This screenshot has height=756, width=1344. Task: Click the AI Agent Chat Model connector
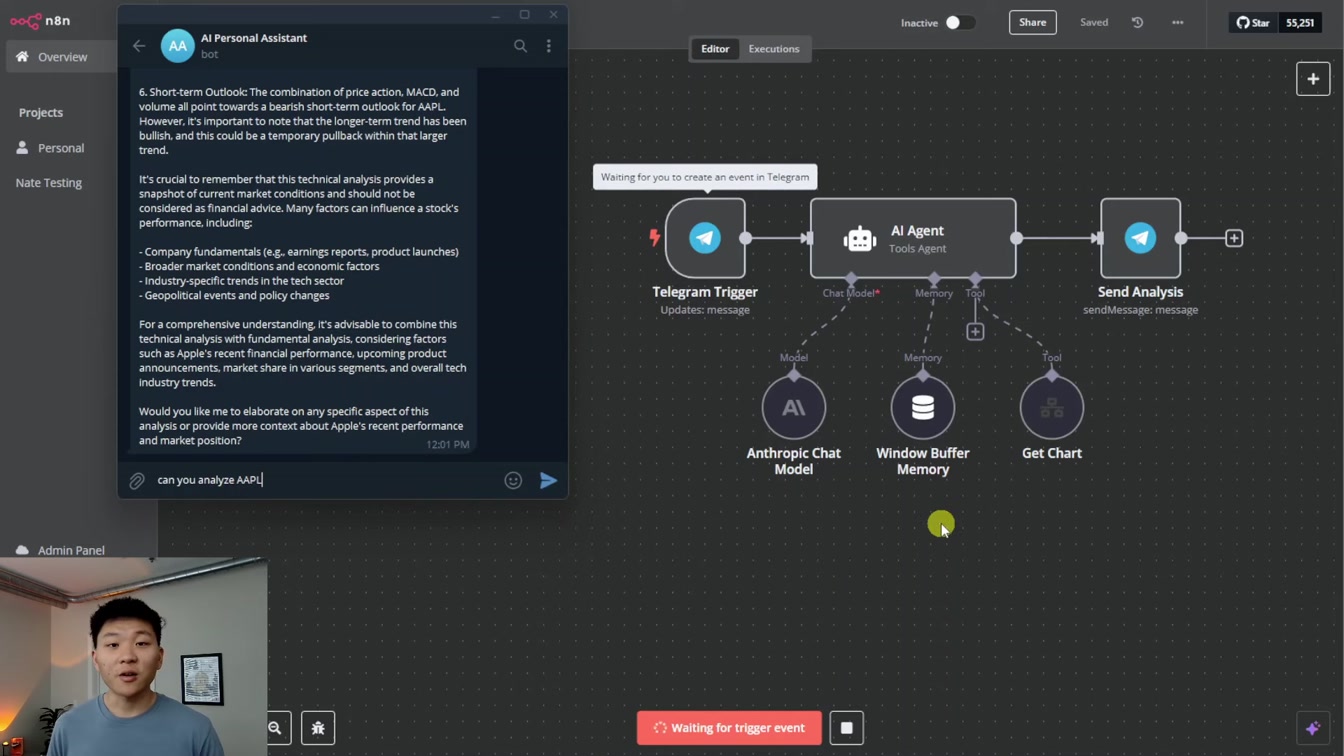click(851, 278)
